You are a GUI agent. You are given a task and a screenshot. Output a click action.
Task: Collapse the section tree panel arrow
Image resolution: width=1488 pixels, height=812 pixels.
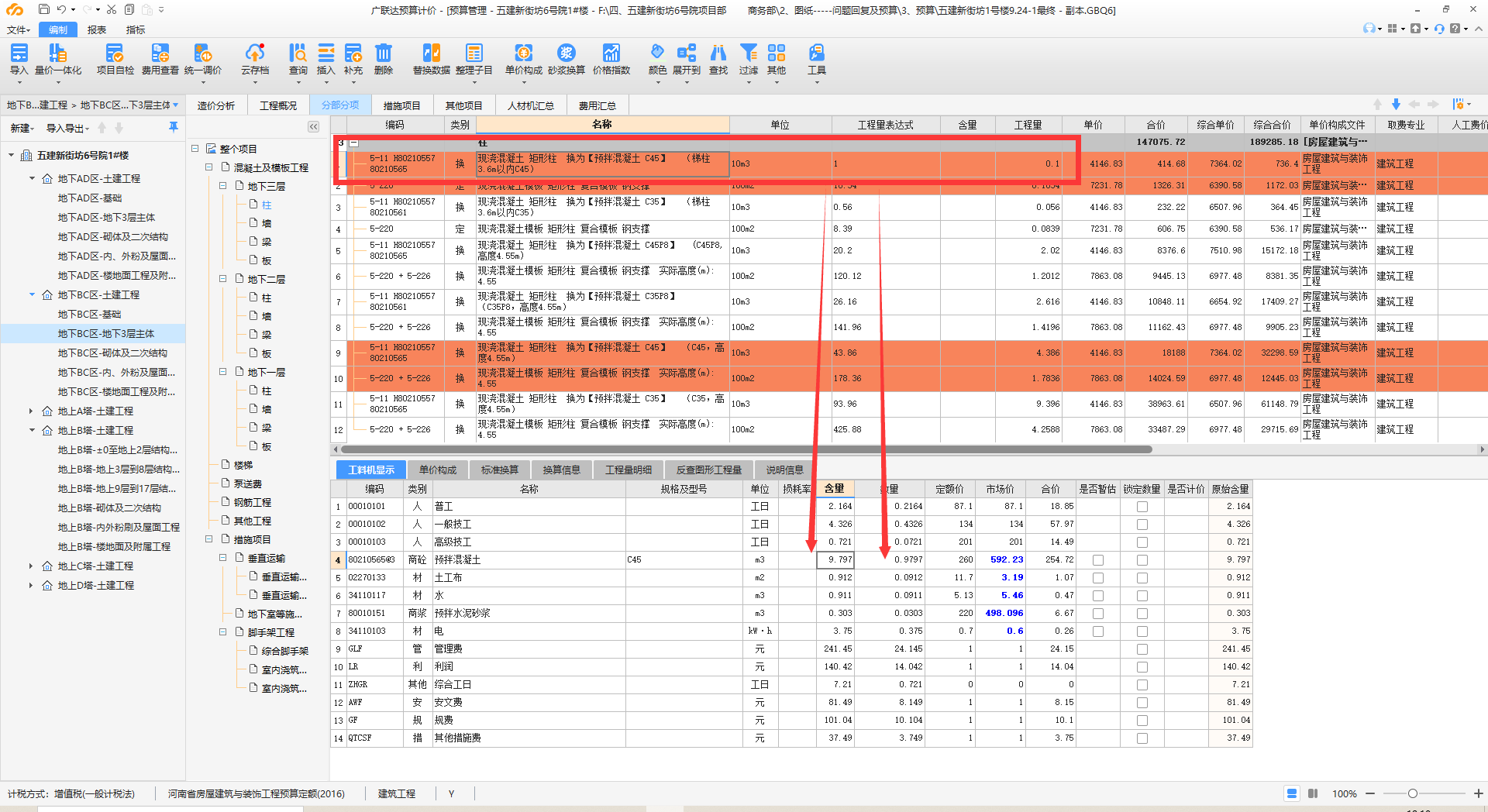[313, 126]
